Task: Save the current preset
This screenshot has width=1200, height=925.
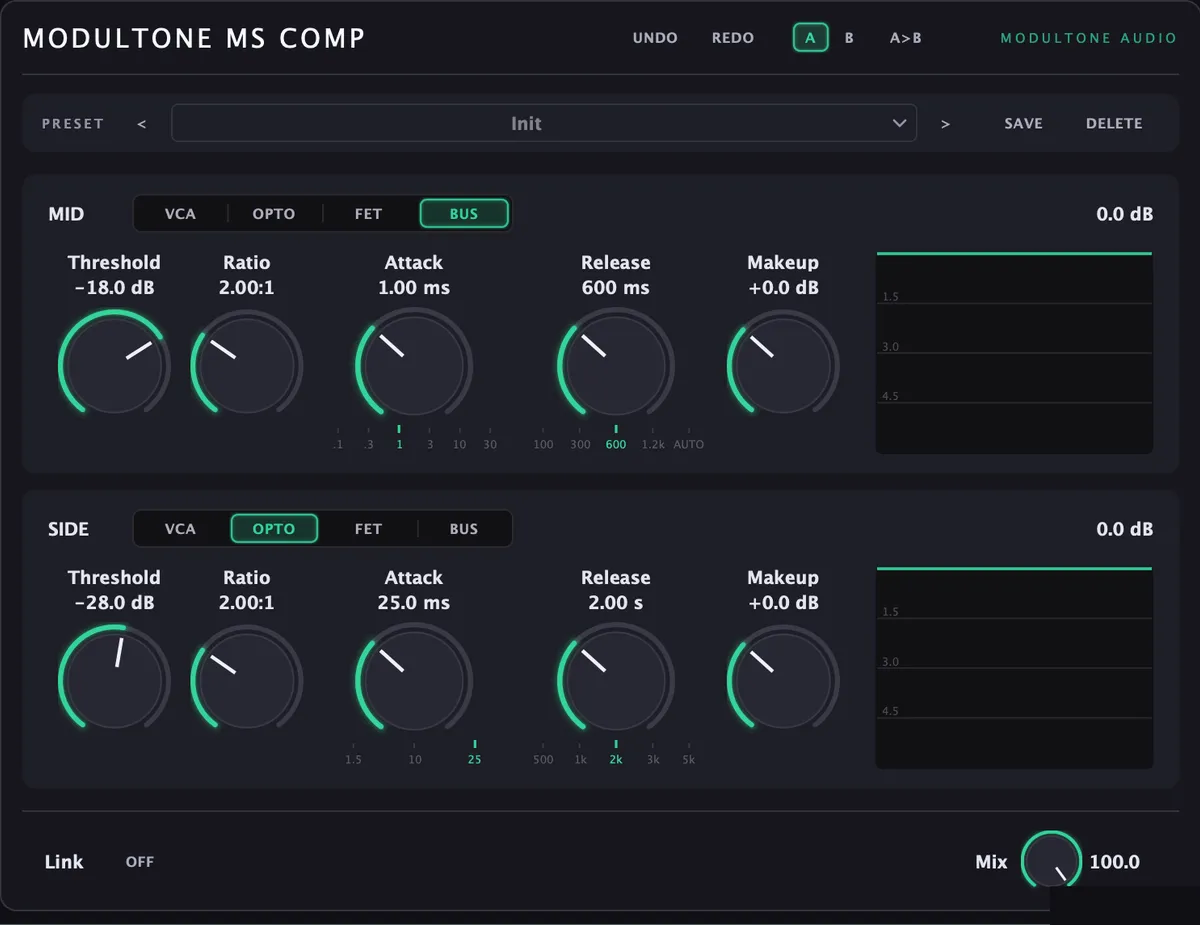Action: pos(1023,123)
